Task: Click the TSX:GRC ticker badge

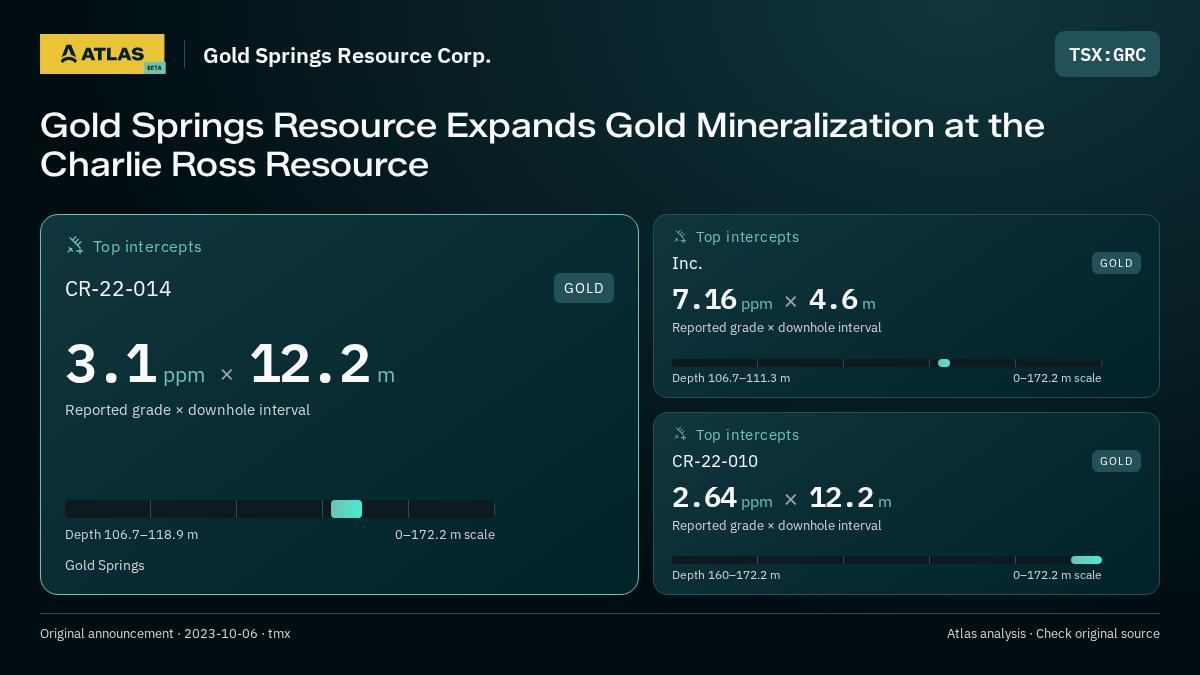Action: [x=1107, y=54]
